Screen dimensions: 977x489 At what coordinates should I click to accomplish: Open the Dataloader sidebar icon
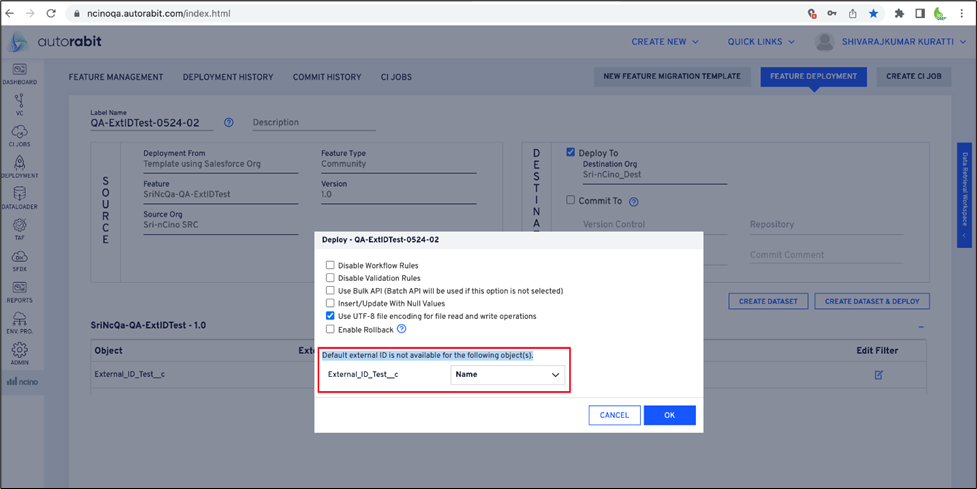point(19,195)
